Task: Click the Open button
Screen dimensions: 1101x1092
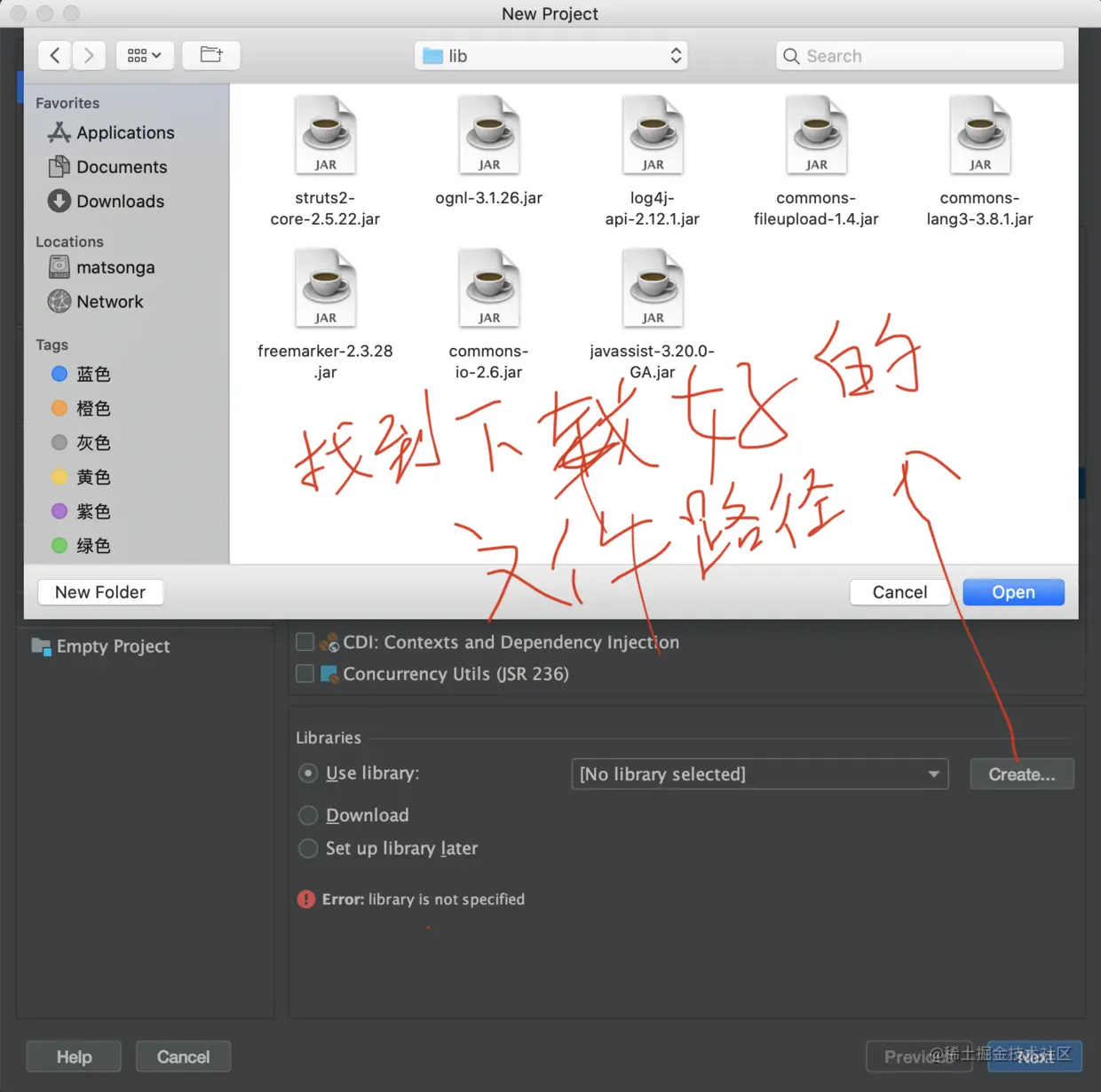Action: tap(1013, 592)
